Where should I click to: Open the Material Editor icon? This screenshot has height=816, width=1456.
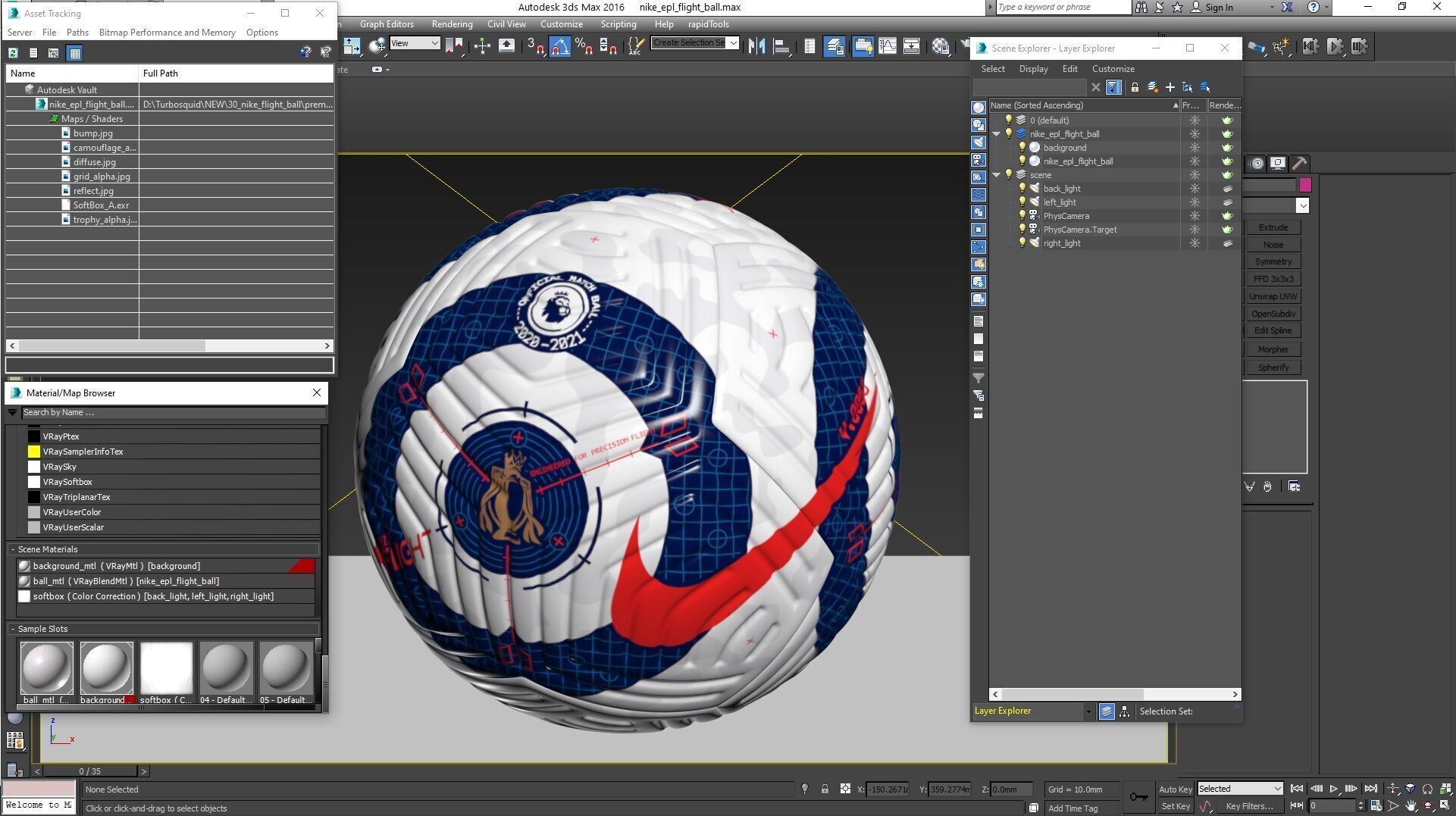pyautogui.click(x=941, y=46)
